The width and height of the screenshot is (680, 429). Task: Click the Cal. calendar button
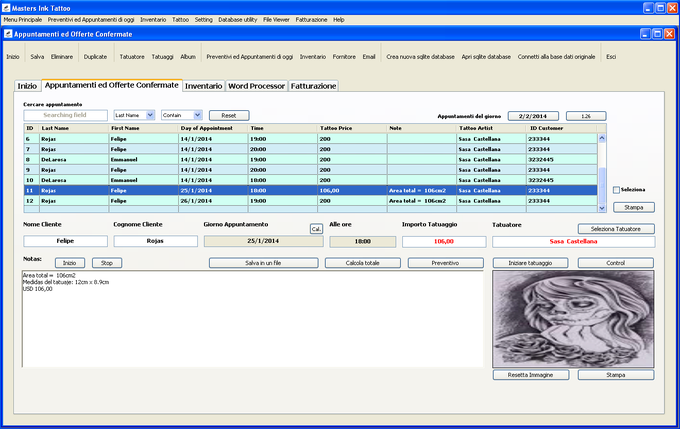coord(316,229)
